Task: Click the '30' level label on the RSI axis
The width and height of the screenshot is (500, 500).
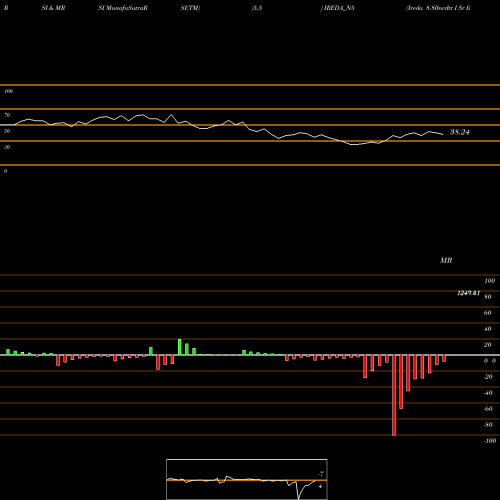Action: (x=7, y=147)
